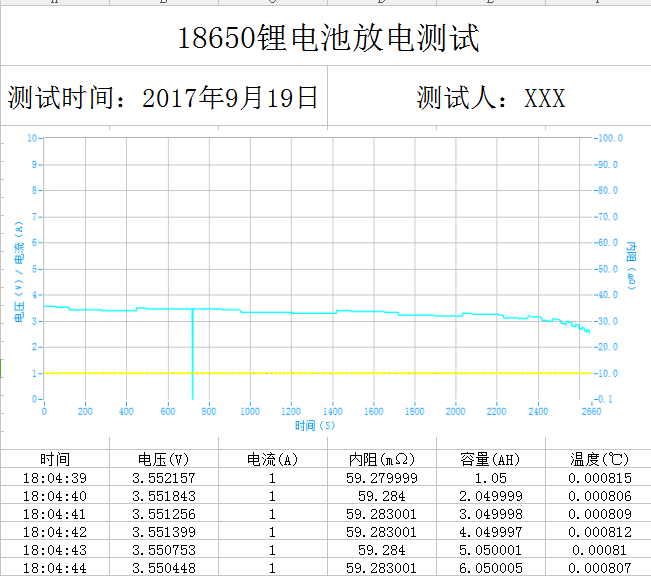This screenshot has height=576, width=651.
Task: Click the cyan vertical spike near 720 seconds
Action: click(x=193, y=353)
